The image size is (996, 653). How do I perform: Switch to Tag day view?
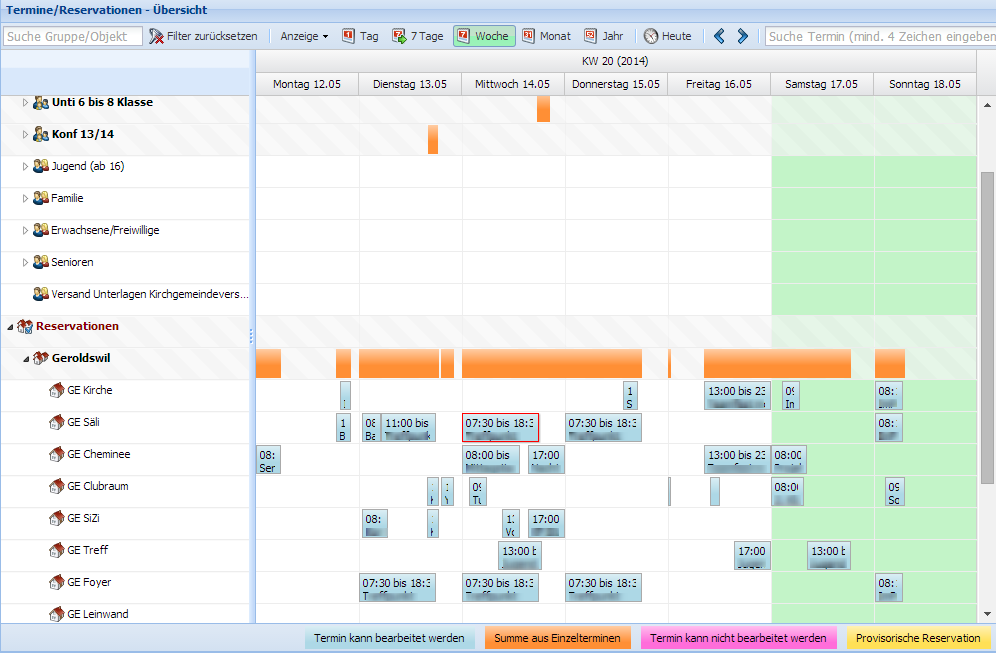tap(360, 36)
